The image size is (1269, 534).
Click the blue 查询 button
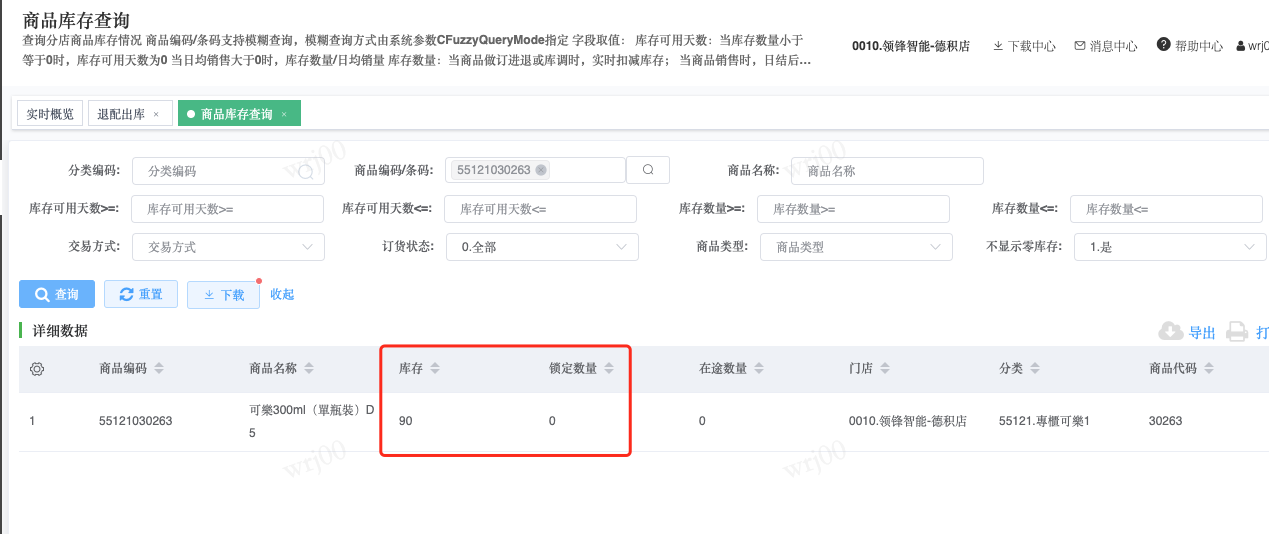57,294
